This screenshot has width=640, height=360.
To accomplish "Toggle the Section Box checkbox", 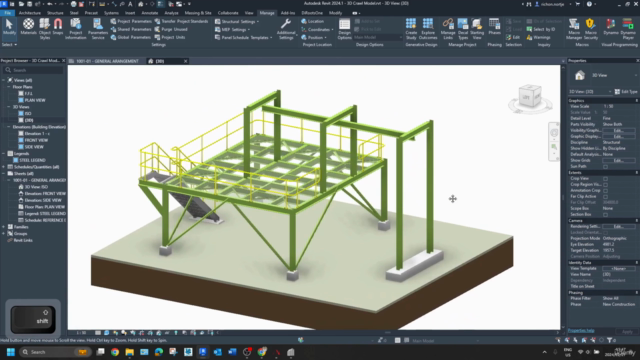I will point(605,214).
